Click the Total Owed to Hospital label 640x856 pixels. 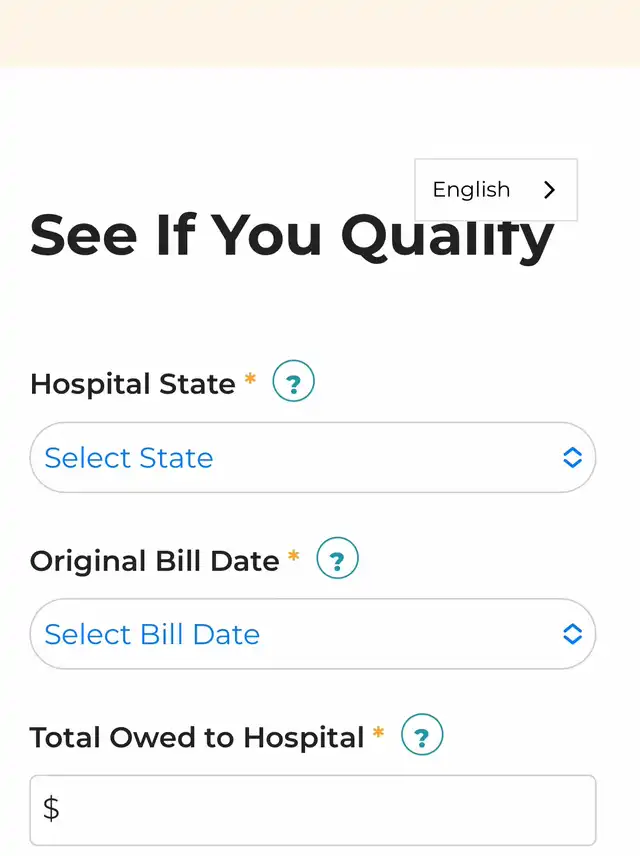tap(197, 738)
